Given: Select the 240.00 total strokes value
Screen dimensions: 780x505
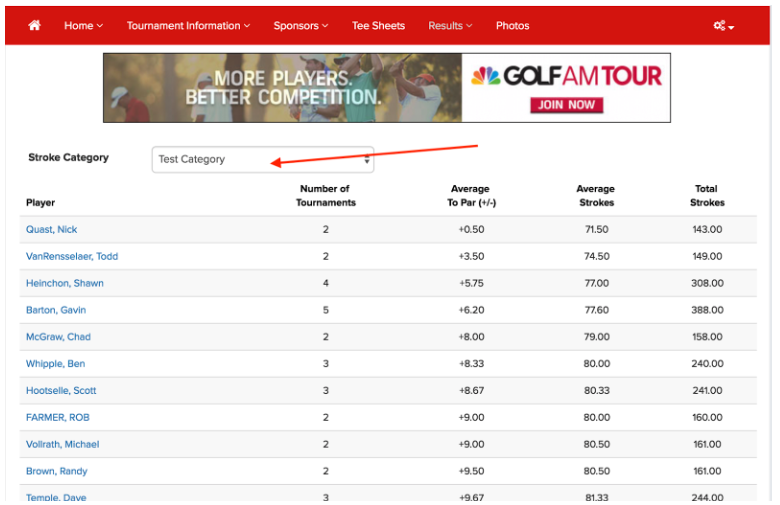Looking at the screenshot, I should pyautogui.click(x=707, y=364).
